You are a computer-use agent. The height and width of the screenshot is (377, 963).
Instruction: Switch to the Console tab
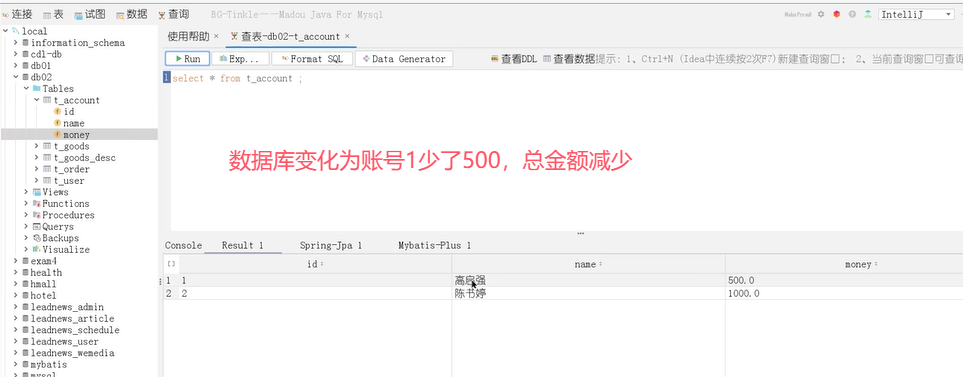(x=183, y=246)
